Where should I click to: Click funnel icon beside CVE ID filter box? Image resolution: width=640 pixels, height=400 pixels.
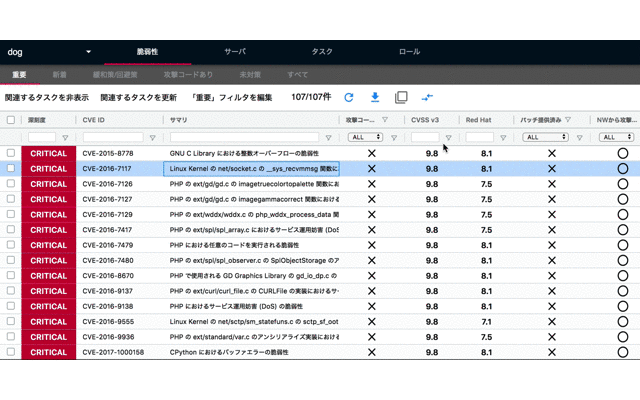[152, 138]
